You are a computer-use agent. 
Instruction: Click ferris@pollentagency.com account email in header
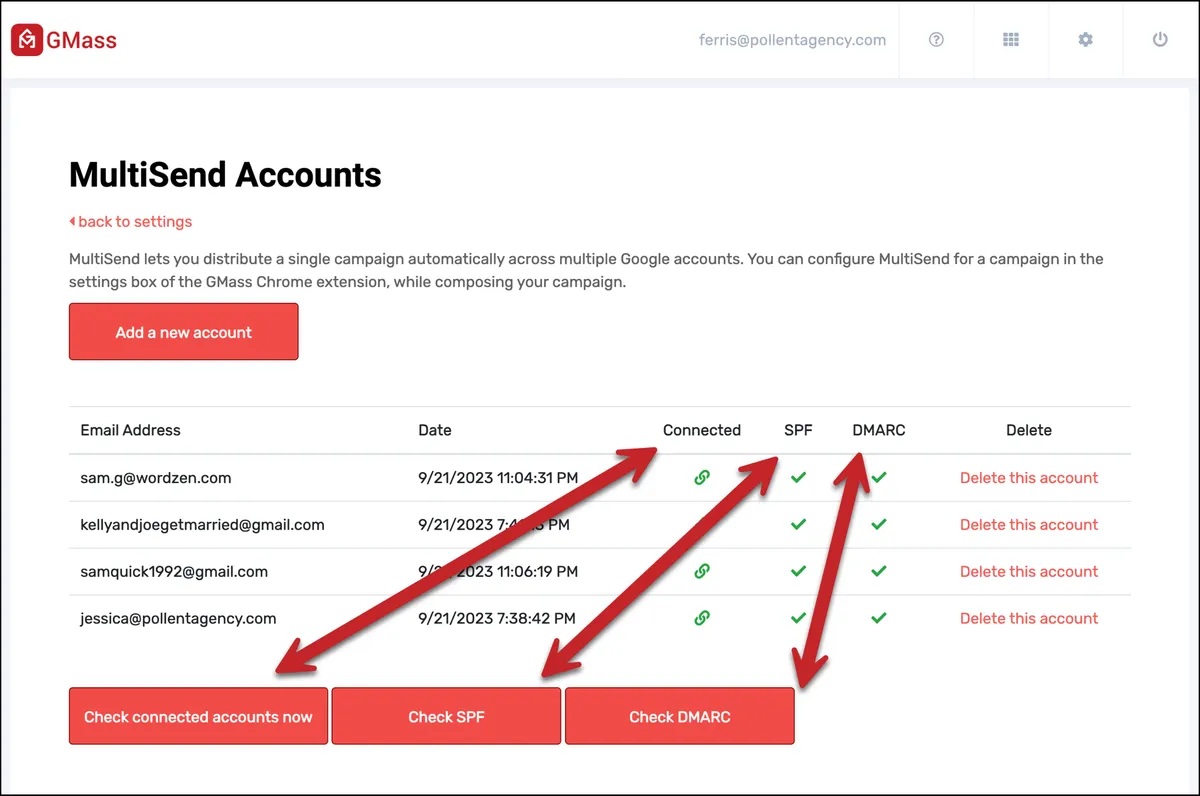(793, 40)
